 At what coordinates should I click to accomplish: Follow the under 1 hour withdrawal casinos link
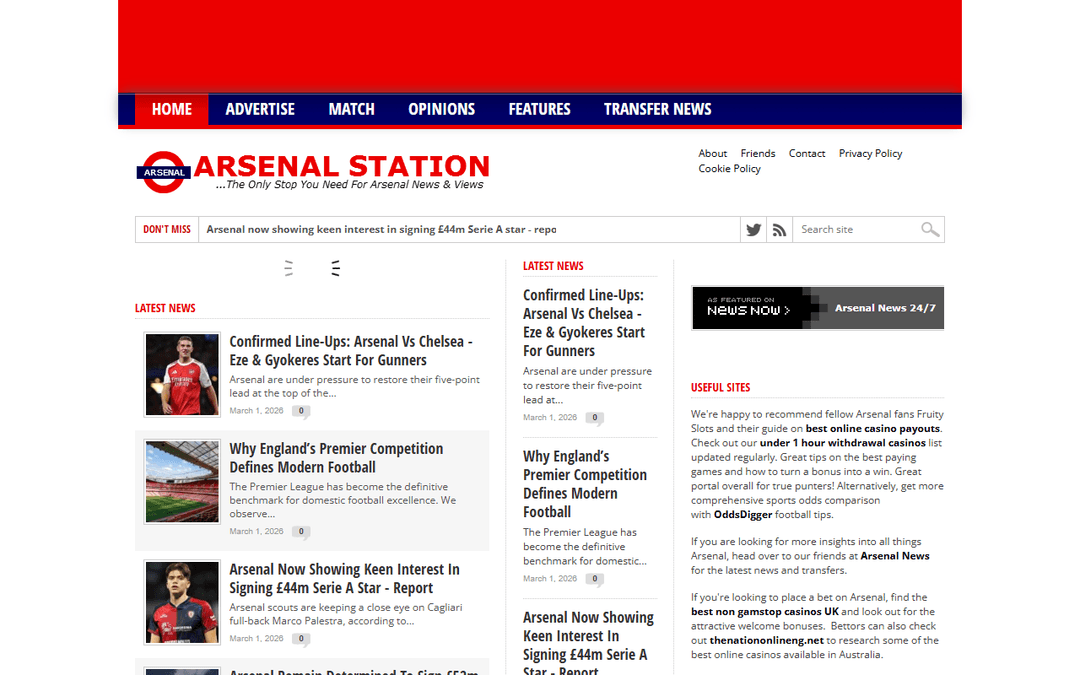point(842,443)
